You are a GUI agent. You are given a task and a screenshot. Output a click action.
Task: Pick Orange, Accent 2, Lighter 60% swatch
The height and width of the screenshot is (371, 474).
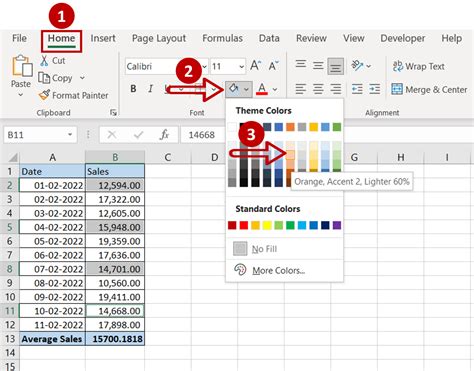point(290,155)
